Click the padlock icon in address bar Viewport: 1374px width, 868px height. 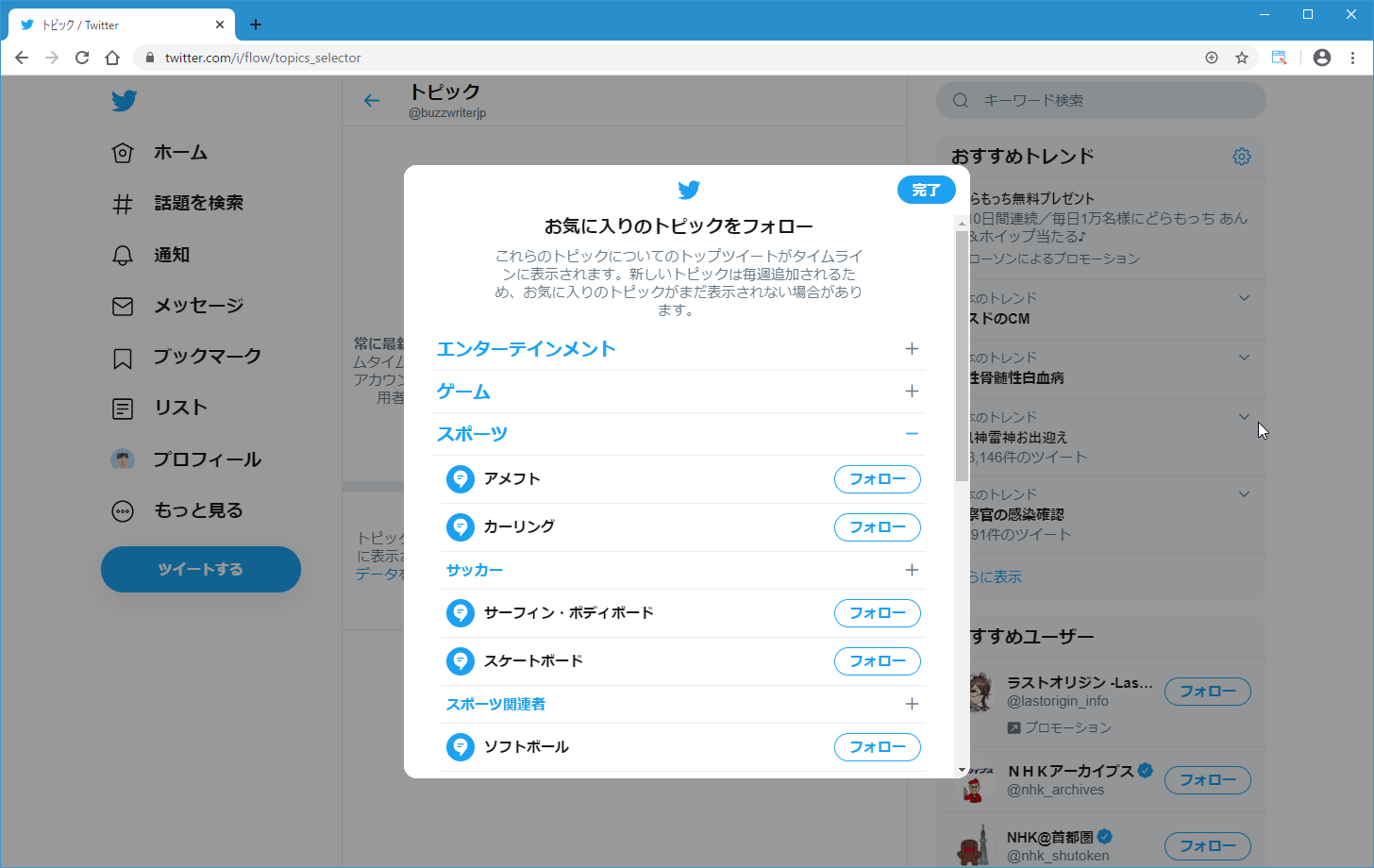150,58
